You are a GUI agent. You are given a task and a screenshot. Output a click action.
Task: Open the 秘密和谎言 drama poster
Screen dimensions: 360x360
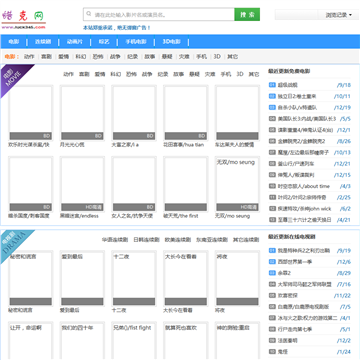tap(30, 279)
